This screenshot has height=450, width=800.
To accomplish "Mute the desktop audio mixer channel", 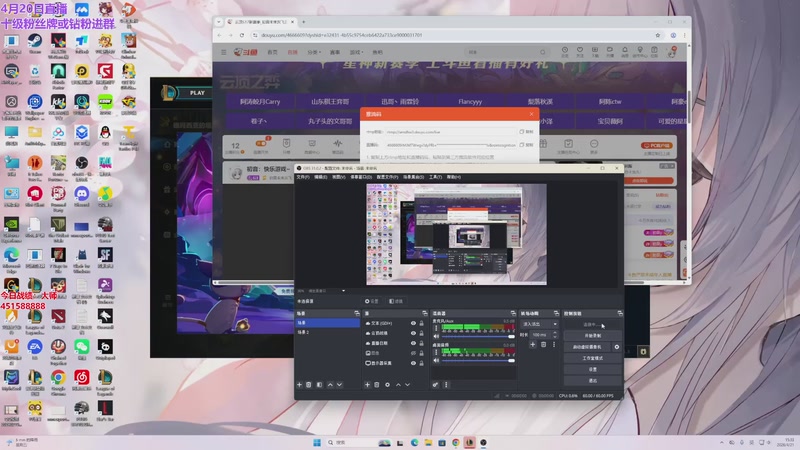I will point(436,360).
